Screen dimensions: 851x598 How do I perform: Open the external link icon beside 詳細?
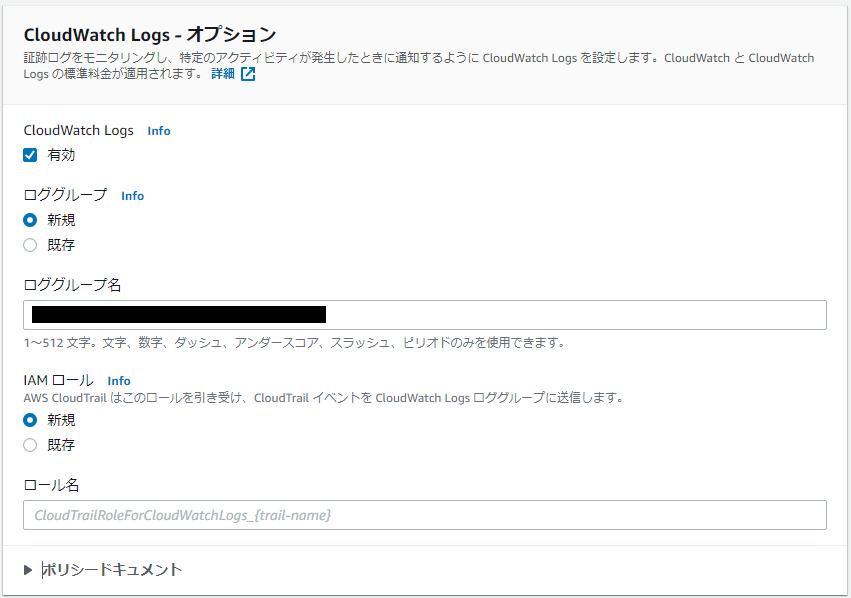pos(248,74)
